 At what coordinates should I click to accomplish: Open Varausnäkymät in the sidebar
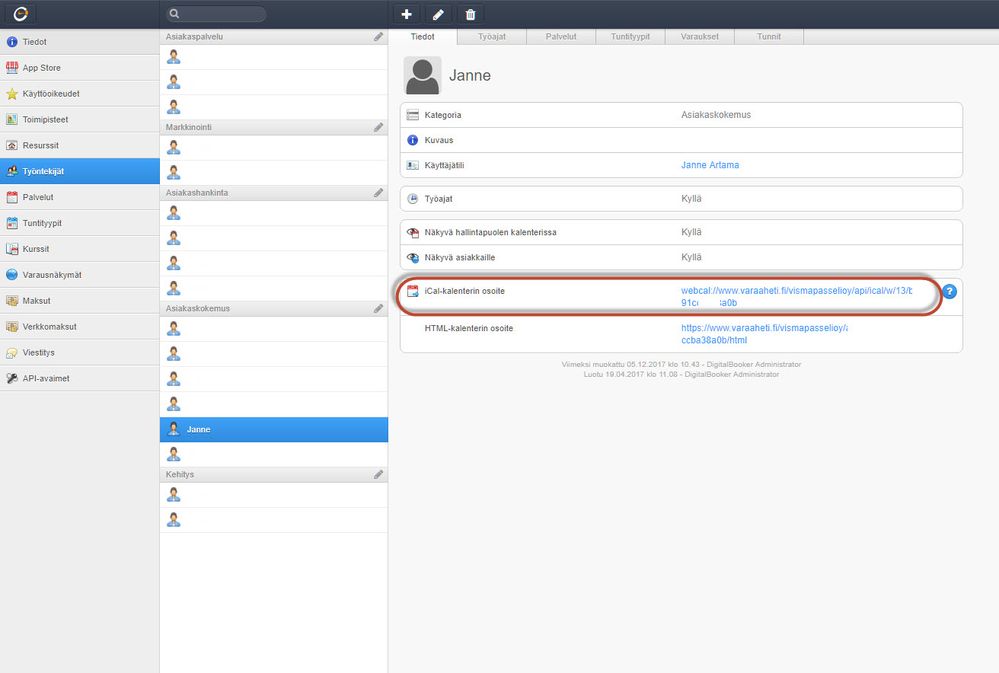click(x=80, y=275)
